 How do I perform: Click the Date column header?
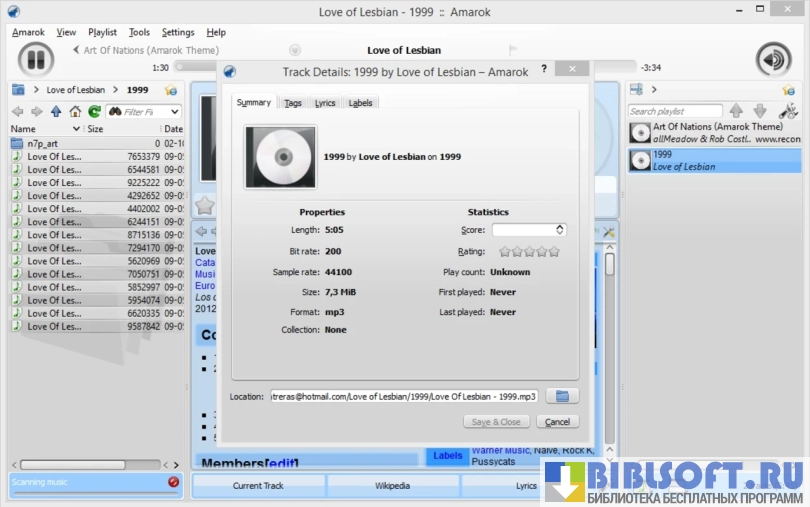click(x=174, y=129)
